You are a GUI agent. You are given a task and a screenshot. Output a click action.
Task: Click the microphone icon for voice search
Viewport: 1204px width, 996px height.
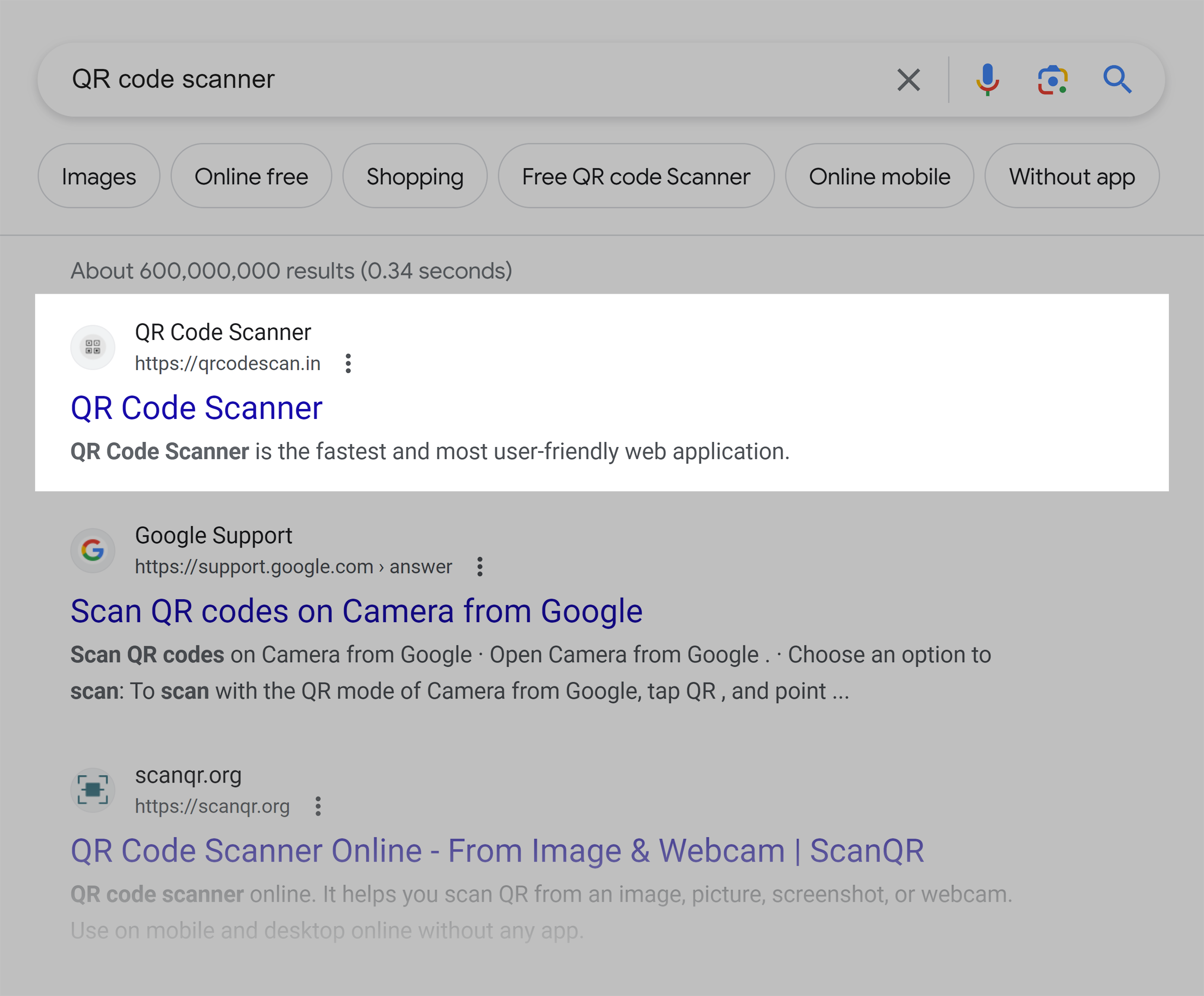(987, 79)
